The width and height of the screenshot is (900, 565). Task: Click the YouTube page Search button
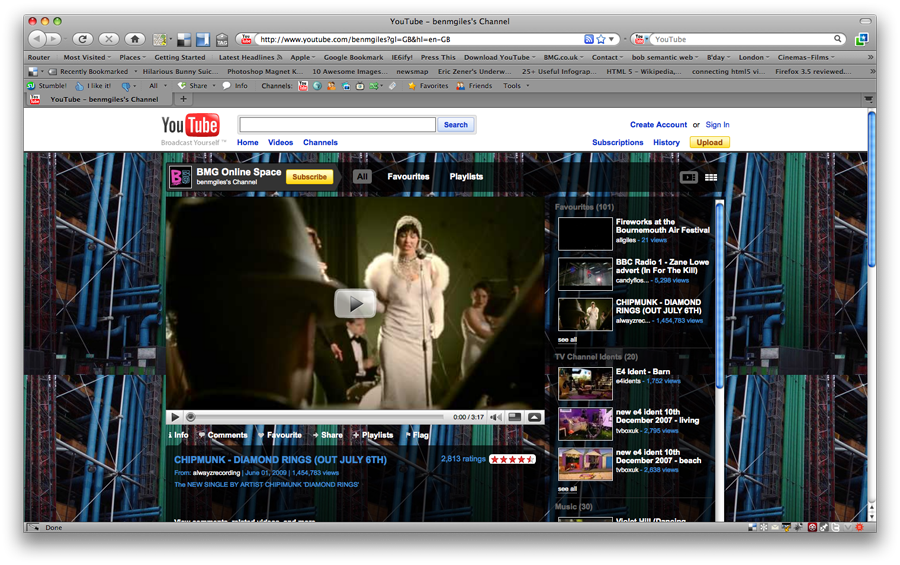pyautogui.click(x=456, y=125)
